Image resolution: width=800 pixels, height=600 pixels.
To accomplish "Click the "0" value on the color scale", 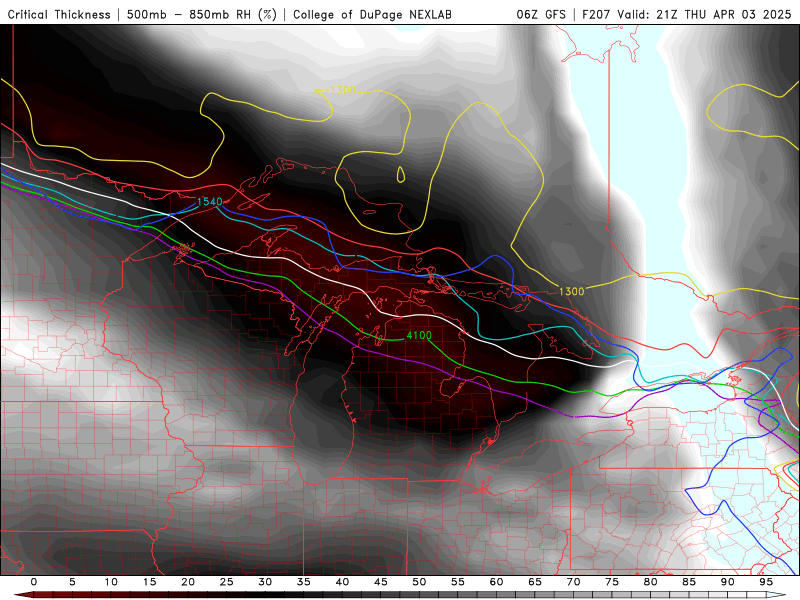I will pos(34,582).
